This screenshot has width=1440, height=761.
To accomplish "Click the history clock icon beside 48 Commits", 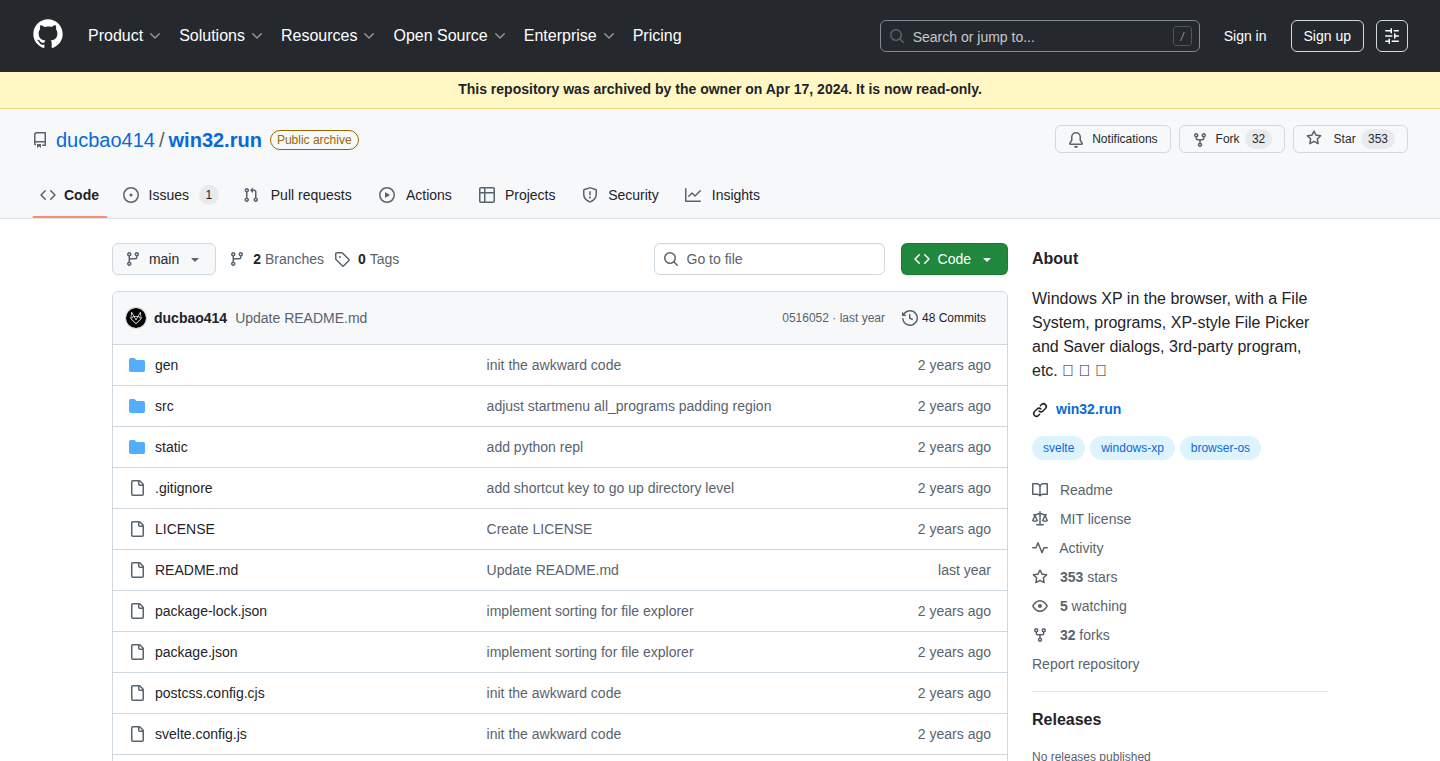I will pyautogui.click(x=909, y=318).
